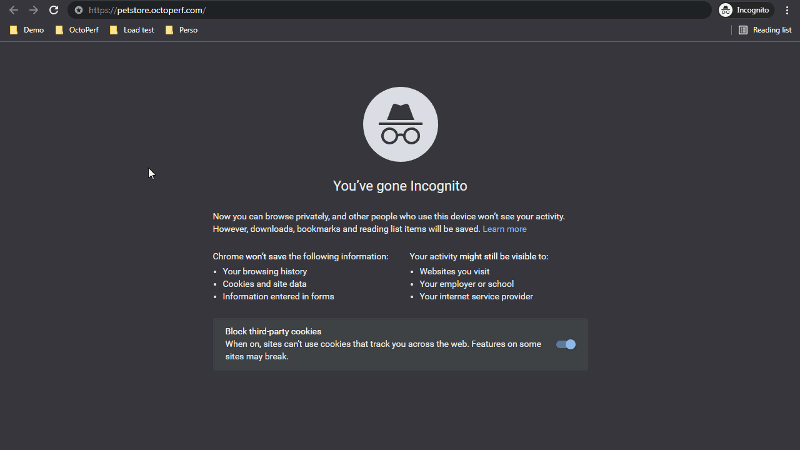
Task: Click the browser Forward arrow
Action: click(x=34, y=10)
